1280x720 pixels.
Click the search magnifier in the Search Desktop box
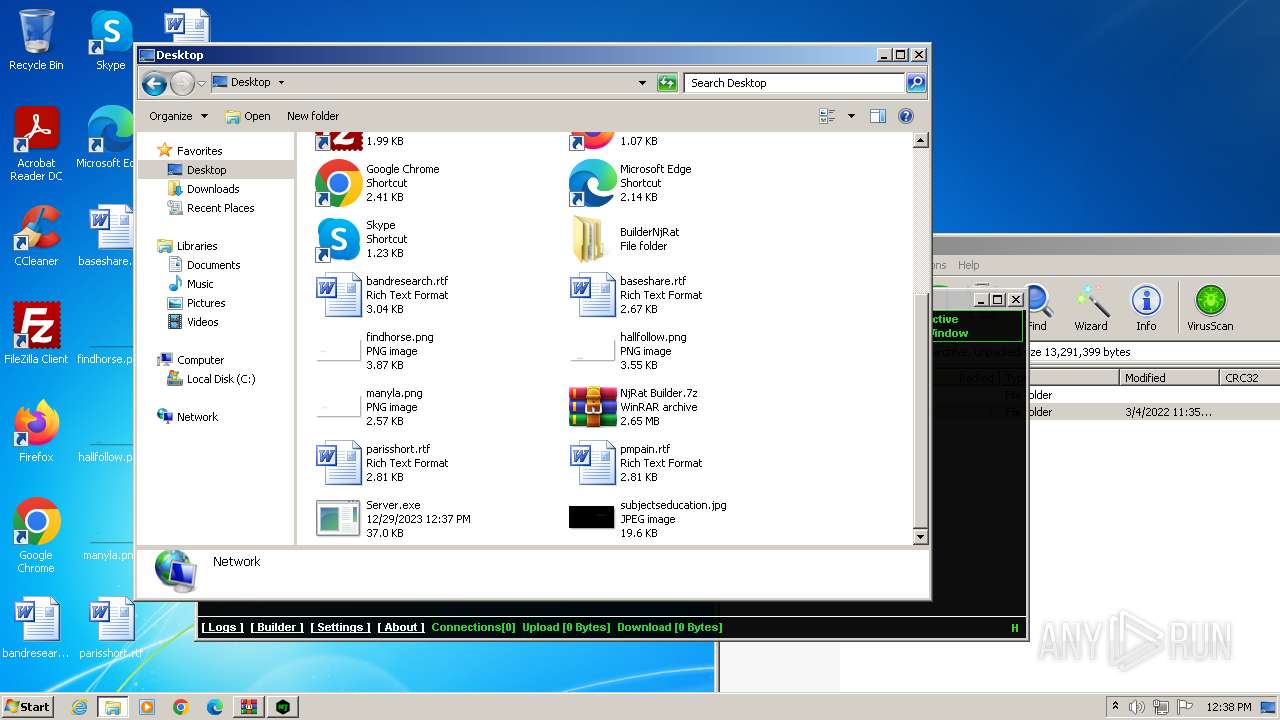(x=915, y=83)
